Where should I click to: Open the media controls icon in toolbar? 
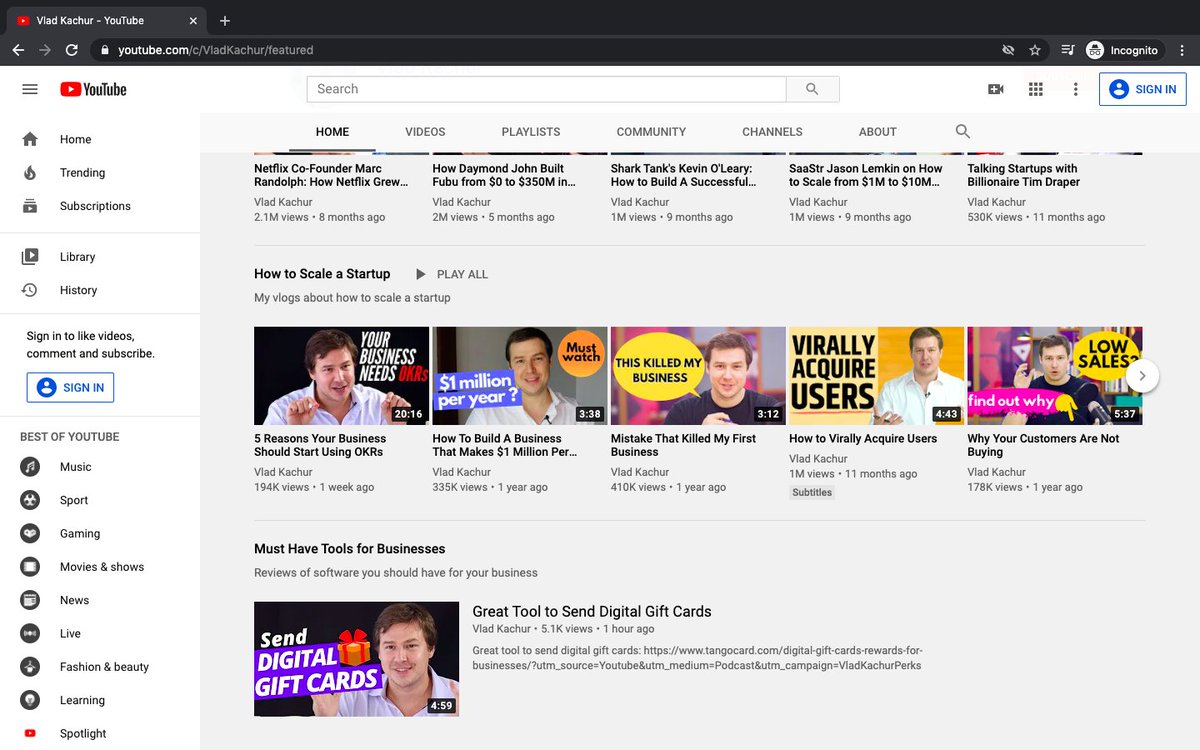[x=1067, y=50]
